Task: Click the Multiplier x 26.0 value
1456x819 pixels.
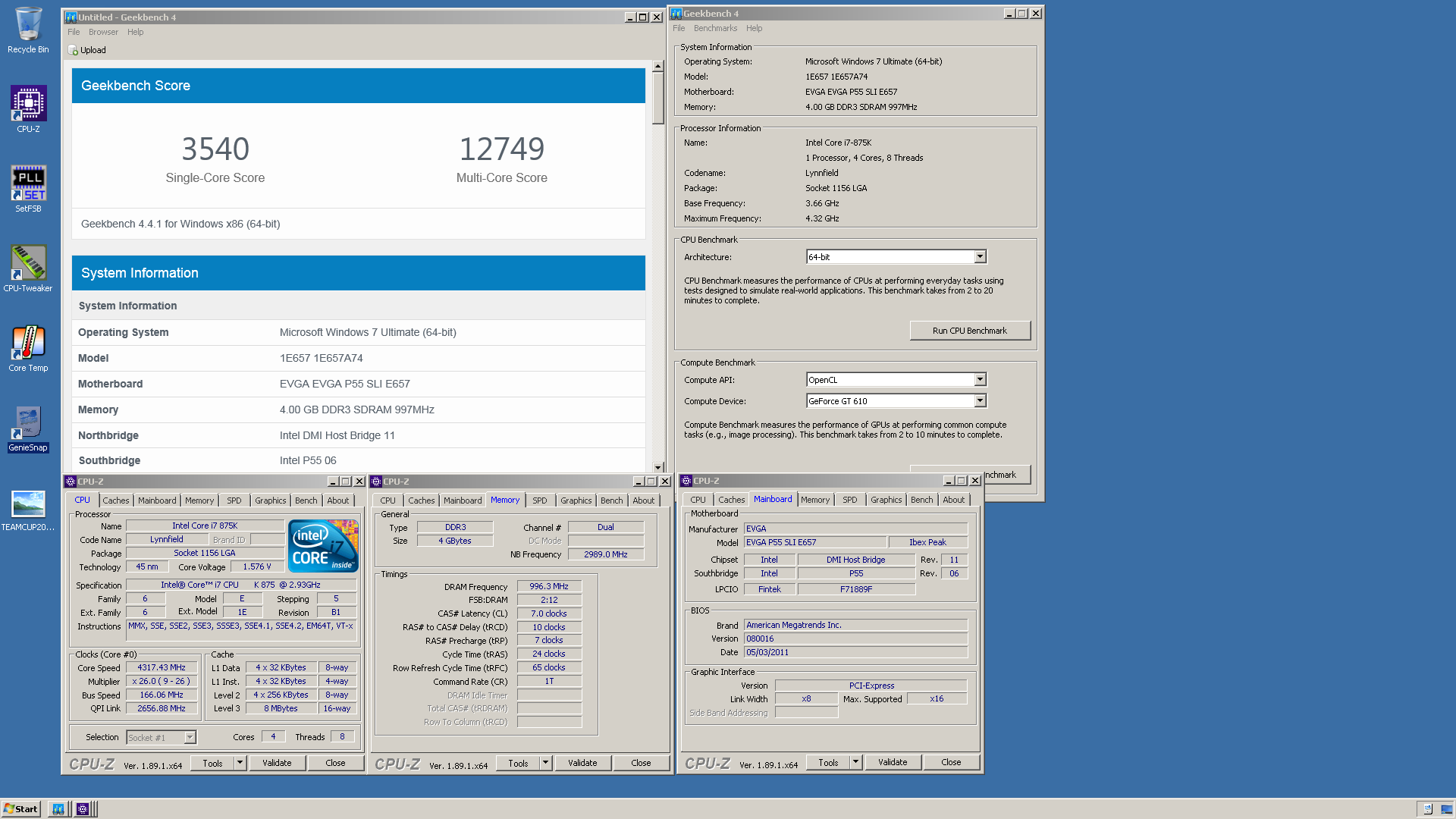Action: point(162,682)
